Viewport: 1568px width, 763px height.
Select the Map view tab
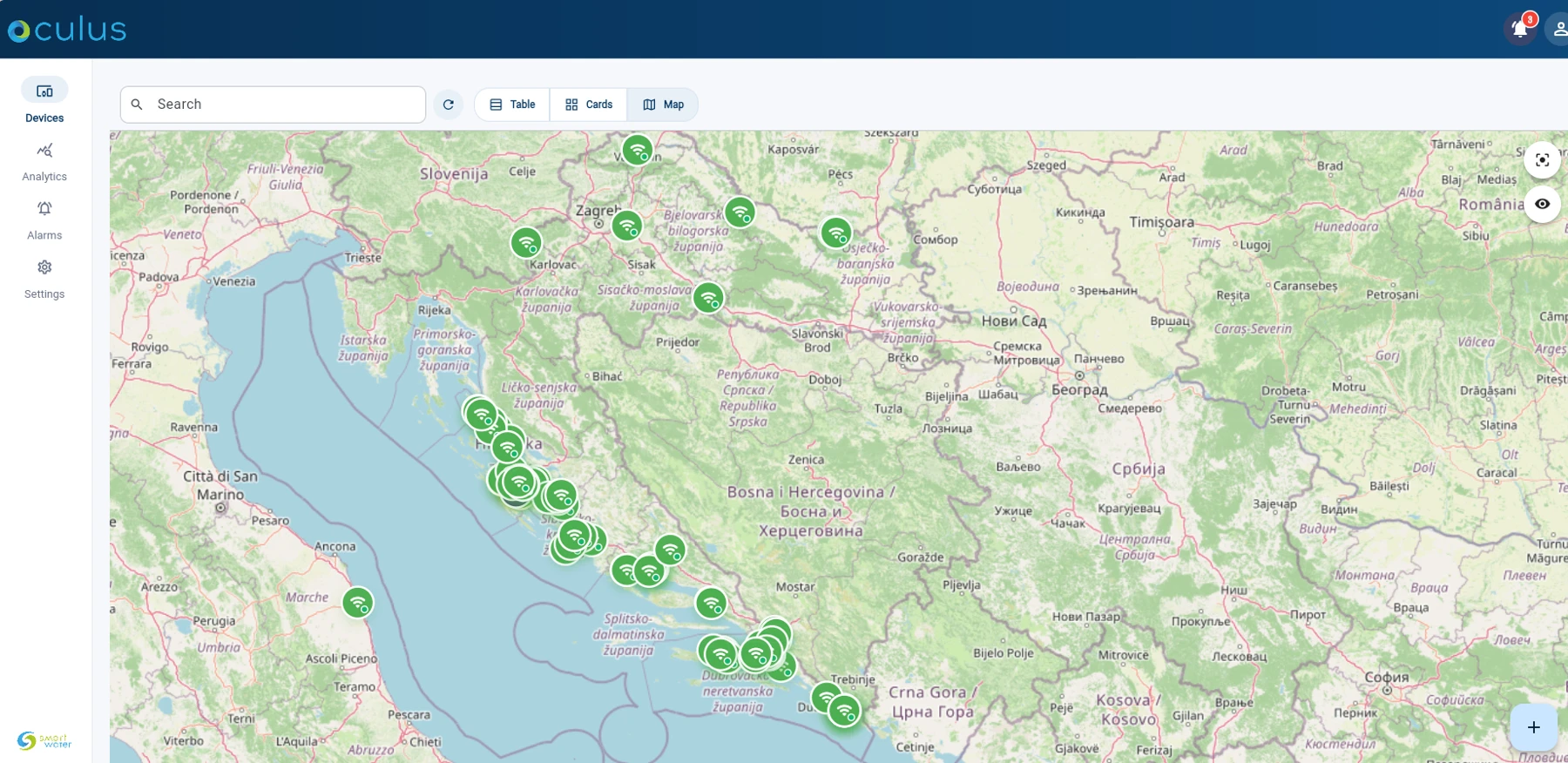coord(663,105)
